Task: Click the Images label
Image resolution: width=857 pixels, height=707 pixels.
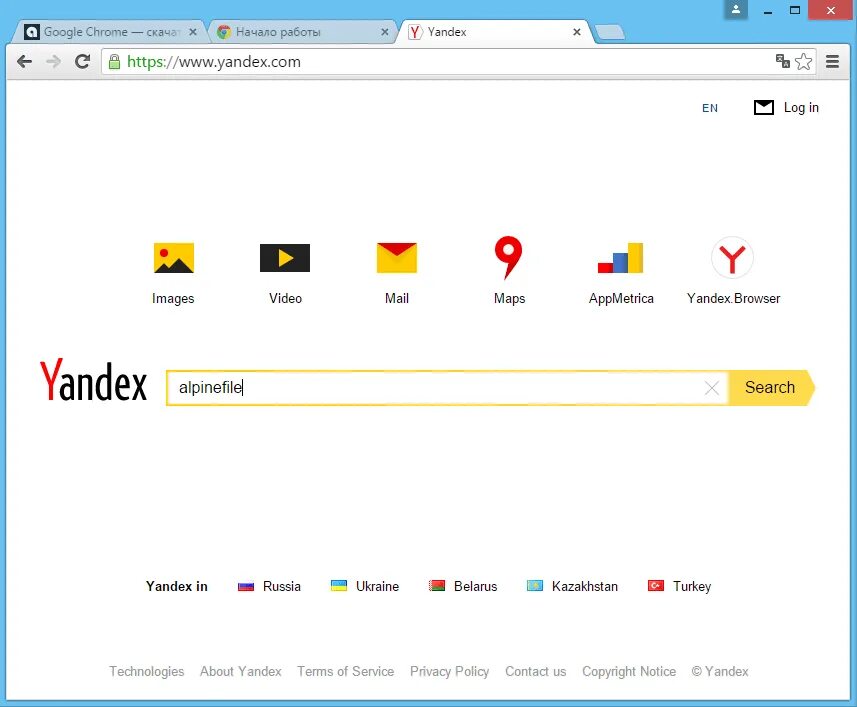Action: click(173, 298)
